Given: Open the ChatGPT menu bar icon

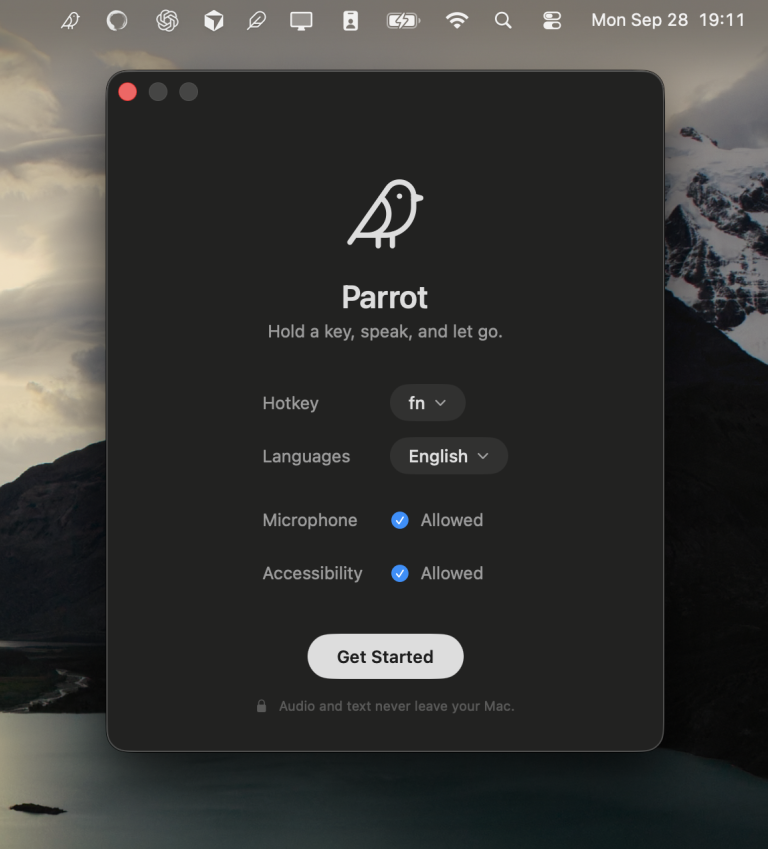Looking at the screenshot, I should pos(167,21).
